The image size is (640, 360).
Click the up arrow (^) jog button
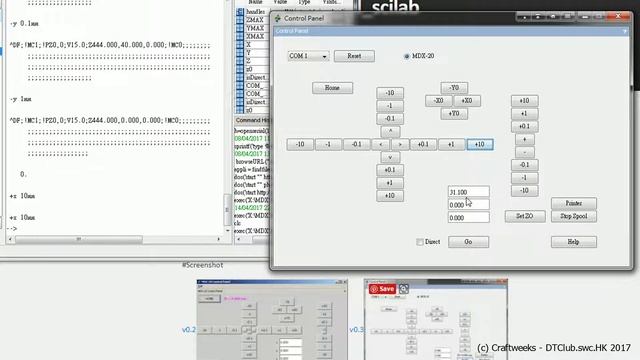point(390,131)
